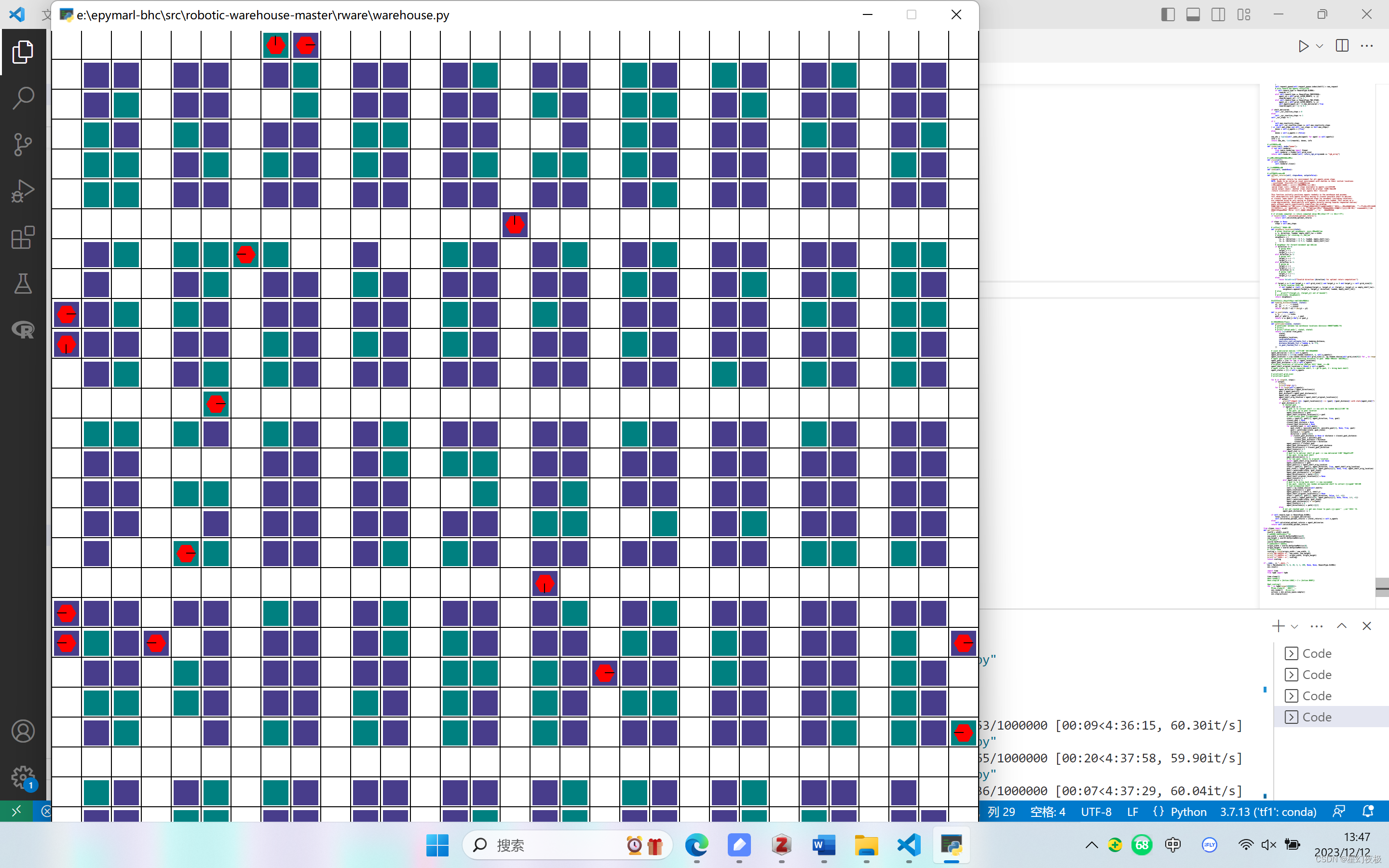
Task: Open the Extensions view
Action: pyautogui.click(x=23, y=238)
